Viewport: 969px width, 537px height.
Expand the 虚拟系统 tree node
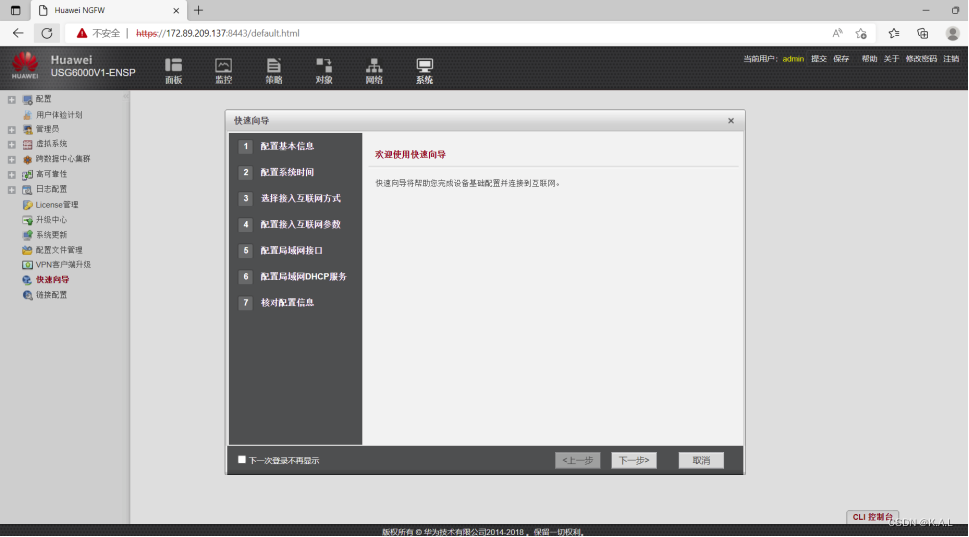coord(12,144)
